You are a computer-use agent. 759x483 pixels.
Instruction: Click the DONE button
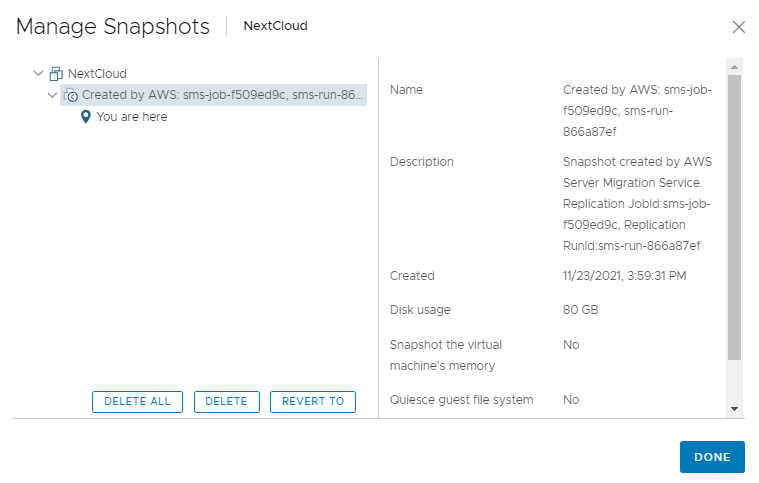click(x=712, y=457)
